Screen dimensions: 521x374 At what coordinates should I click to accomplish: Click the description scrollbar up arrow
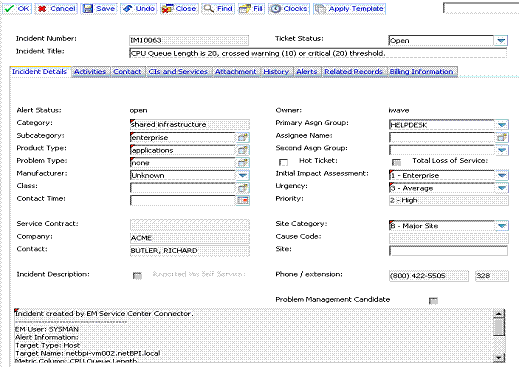(x=499, y=314)
